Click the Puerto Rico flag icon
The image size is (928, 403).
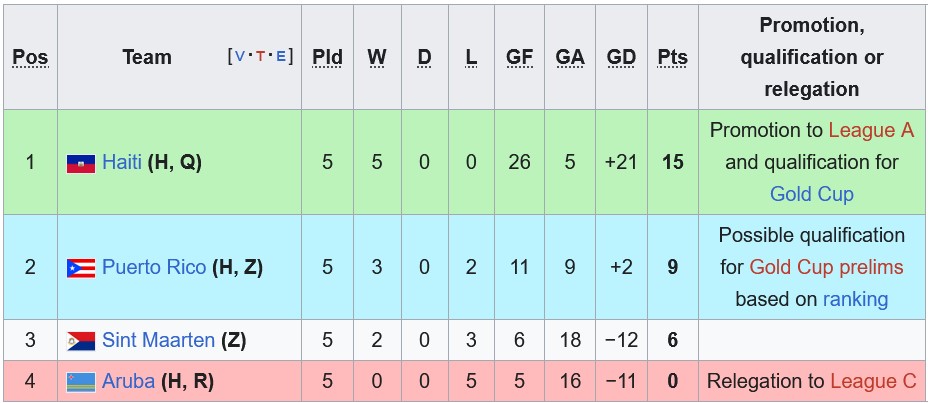81,268
